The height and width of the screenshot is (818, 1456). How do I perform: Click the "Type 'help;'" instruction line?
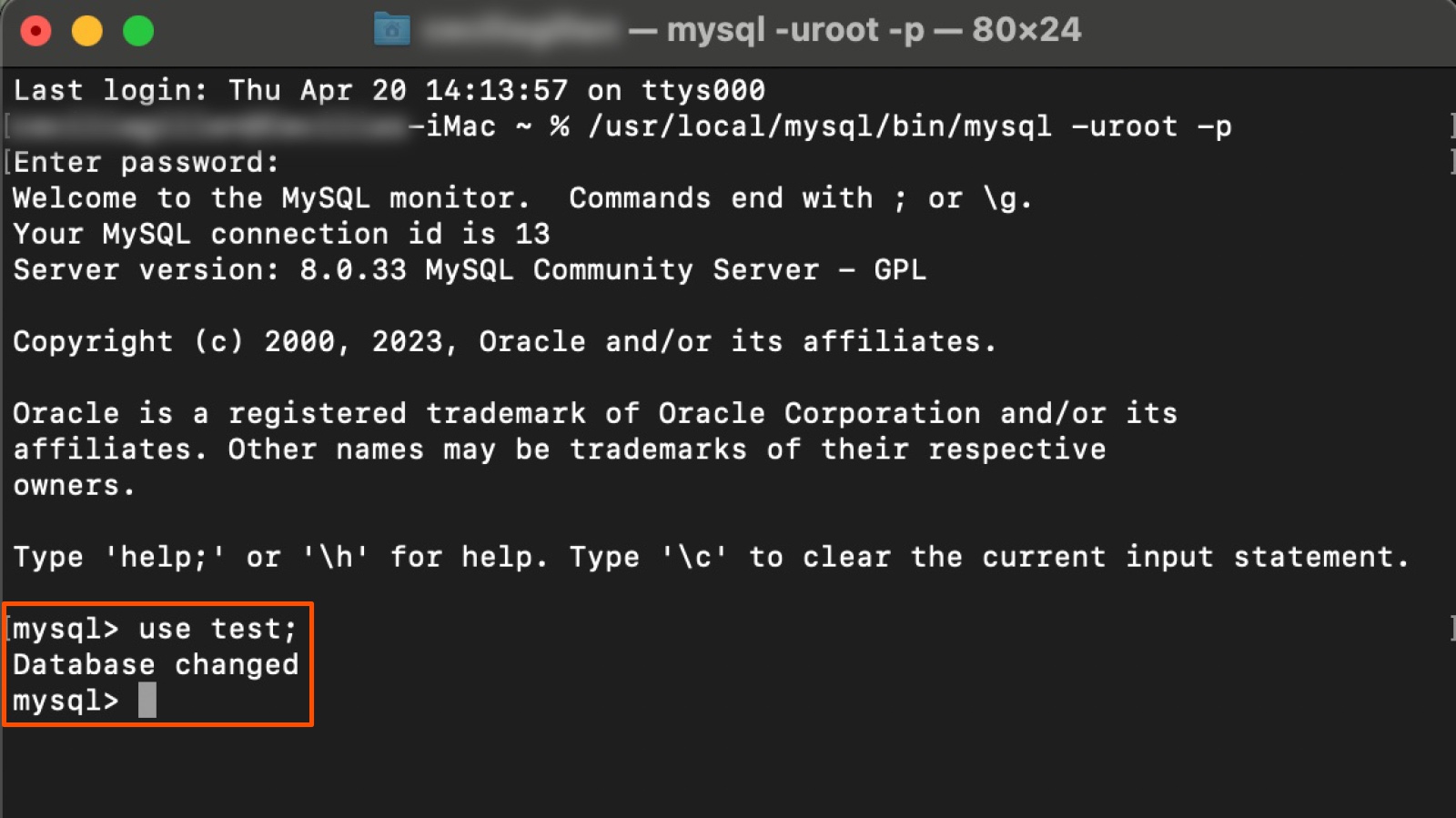[x=710, y=557]
